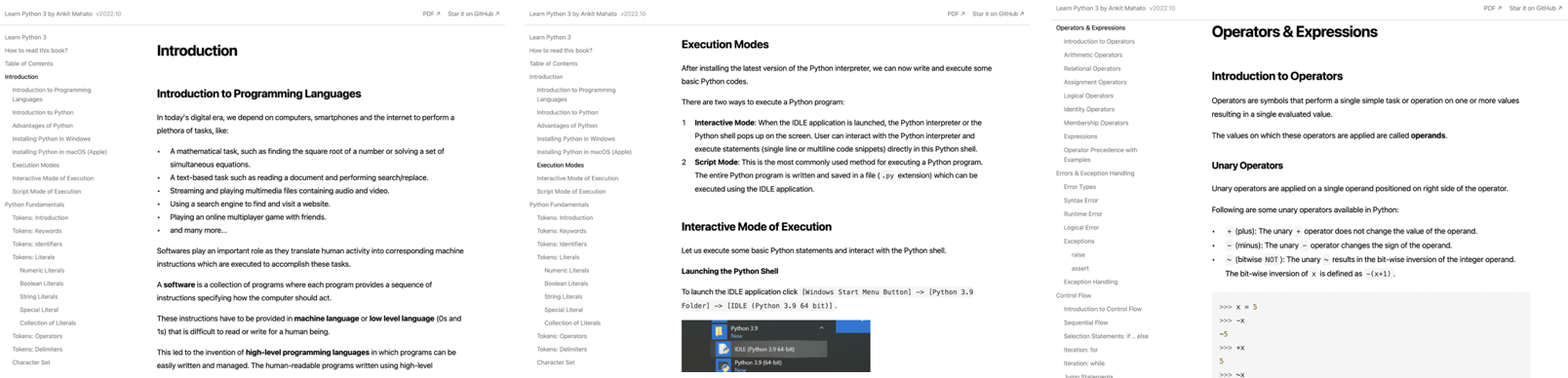This screenshot has width=1568, height=378.
Task: Open Table of Contents in Introduction page sidebar
Action: (29, 63)
